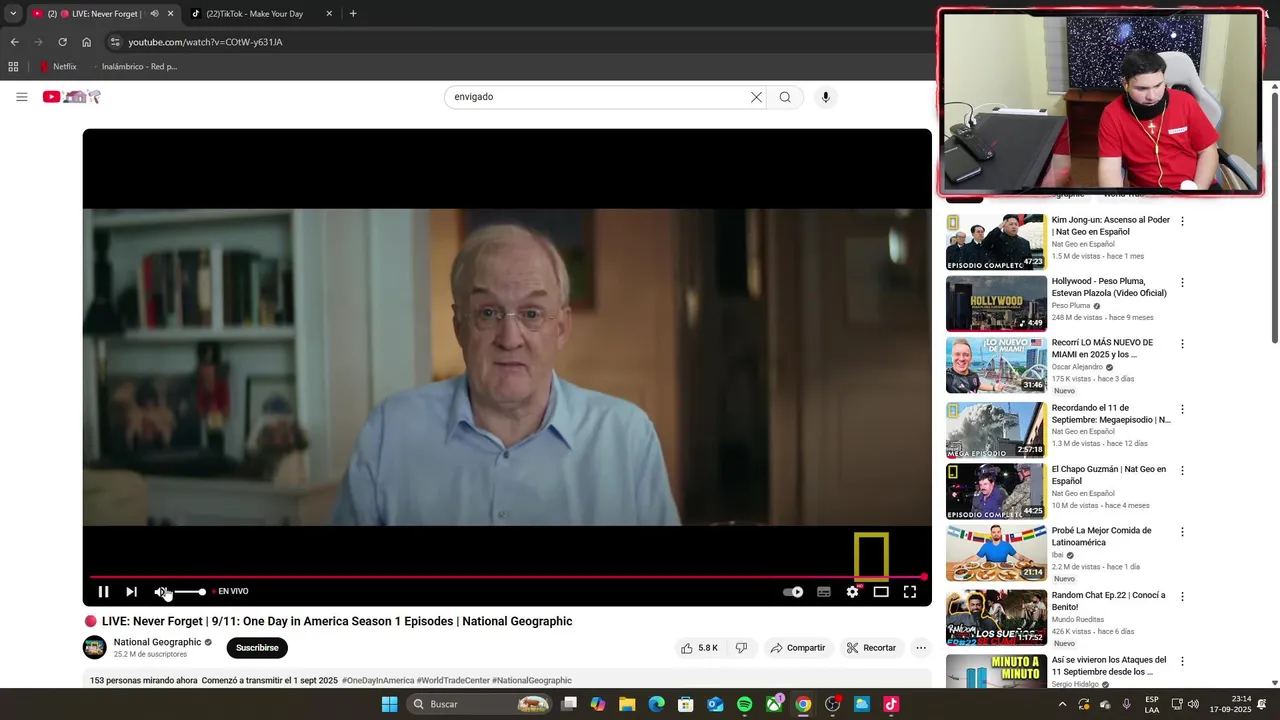This screenshot has height=720, width=1280.
Task: Mute the video with the speaker icon
Action: pyautogui.click(x=160, y=592)
